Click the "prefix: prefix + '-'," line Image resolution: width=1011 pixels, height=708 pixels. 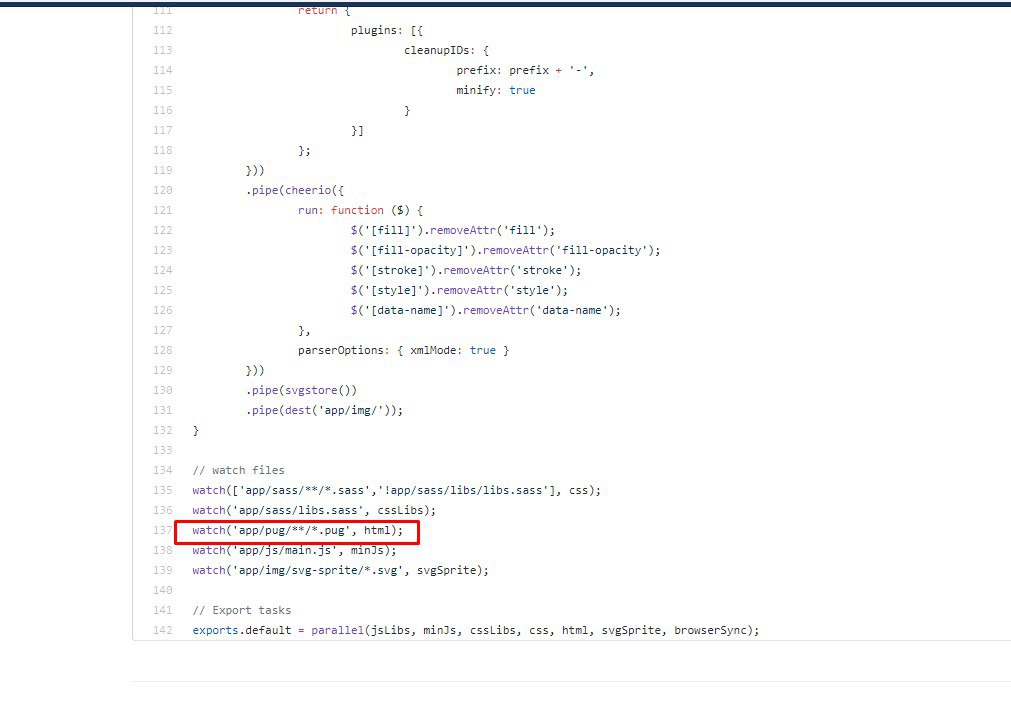pos(525,70)
